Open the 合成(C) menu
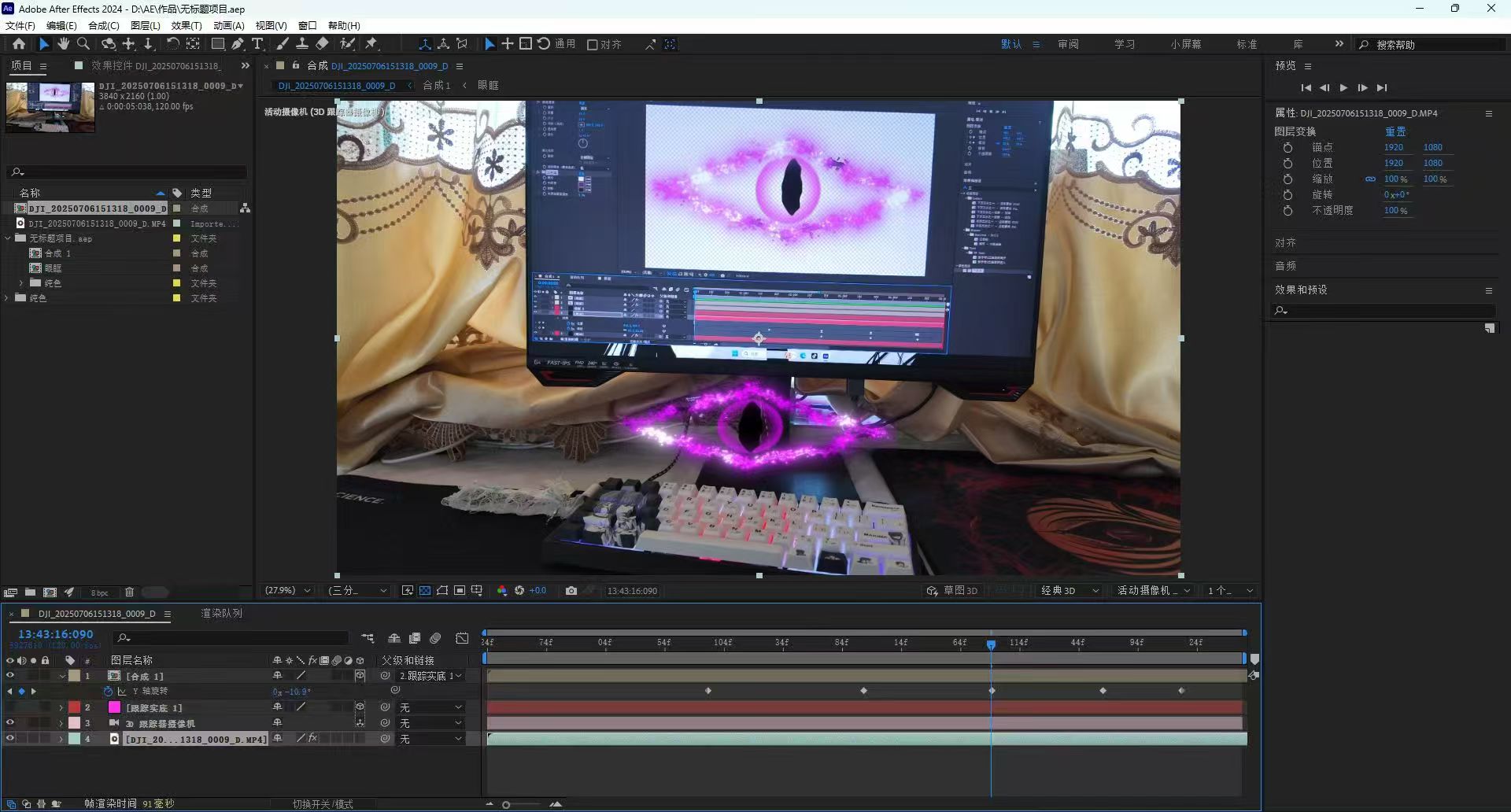The height and width of the screenshot is (812, 1511). 104,26
